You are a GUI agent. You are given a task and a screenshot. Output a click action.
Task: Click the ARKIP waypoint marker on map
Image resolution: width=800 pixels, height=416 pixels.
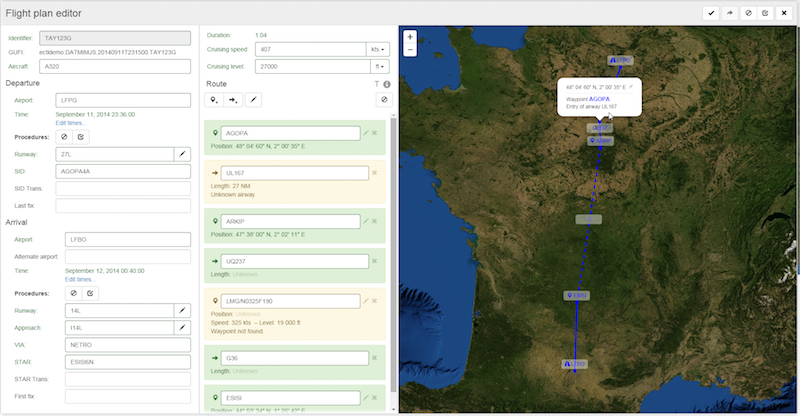(601, 140)
